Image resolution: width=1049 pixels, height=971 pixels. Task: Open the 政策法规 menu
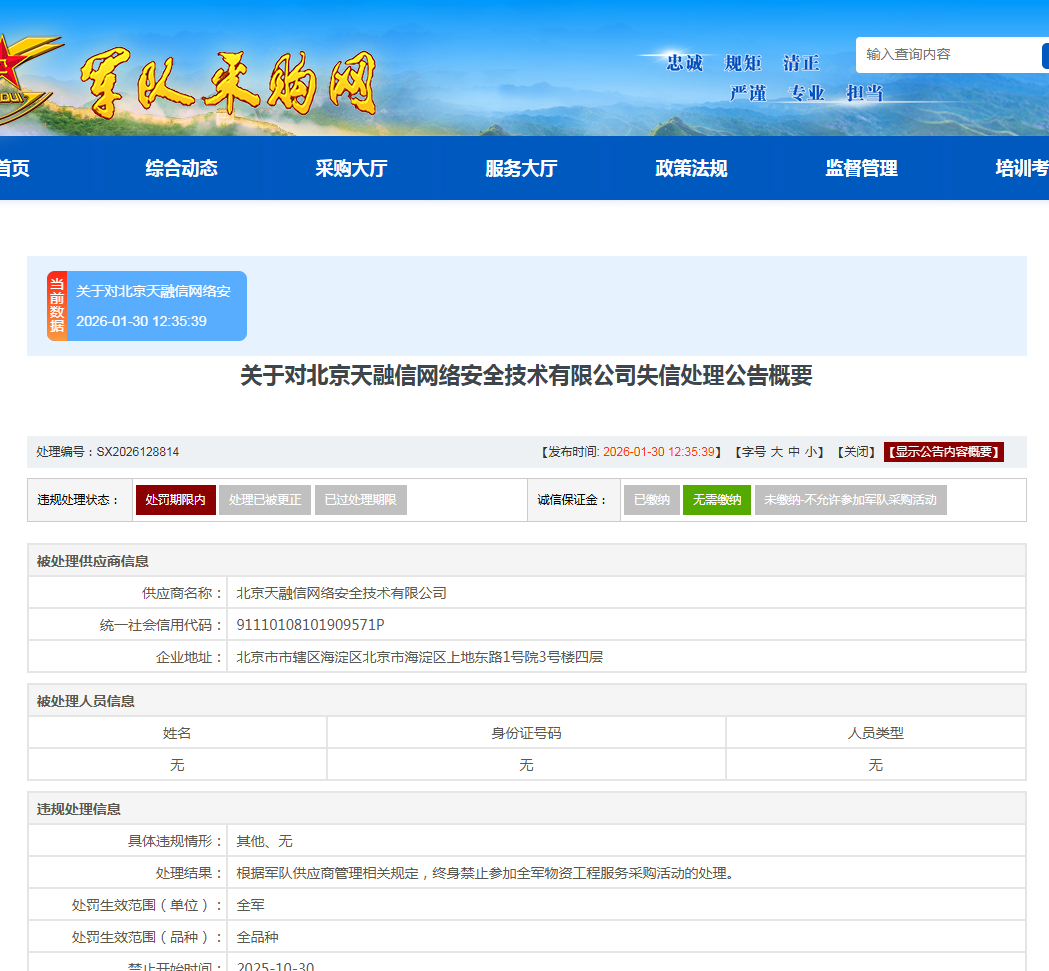pos(688,169)
